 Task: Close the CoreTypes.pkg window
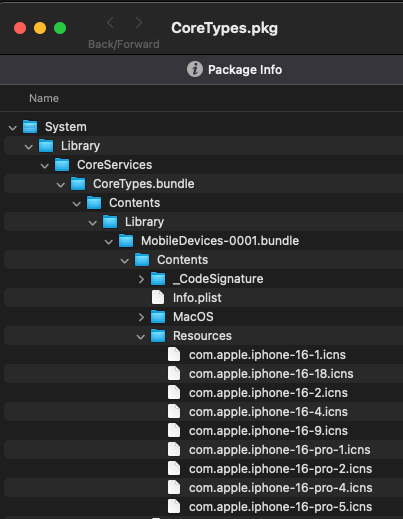coord(20,28)
